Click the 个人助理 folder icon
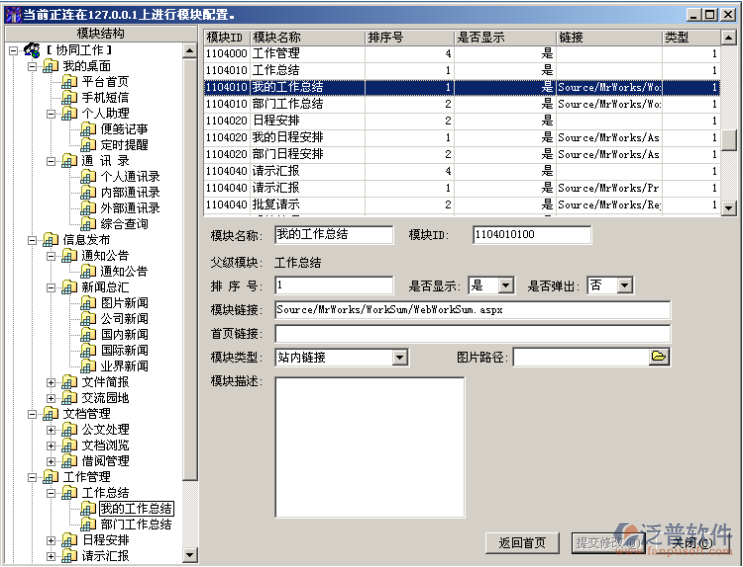 [69, 113]
